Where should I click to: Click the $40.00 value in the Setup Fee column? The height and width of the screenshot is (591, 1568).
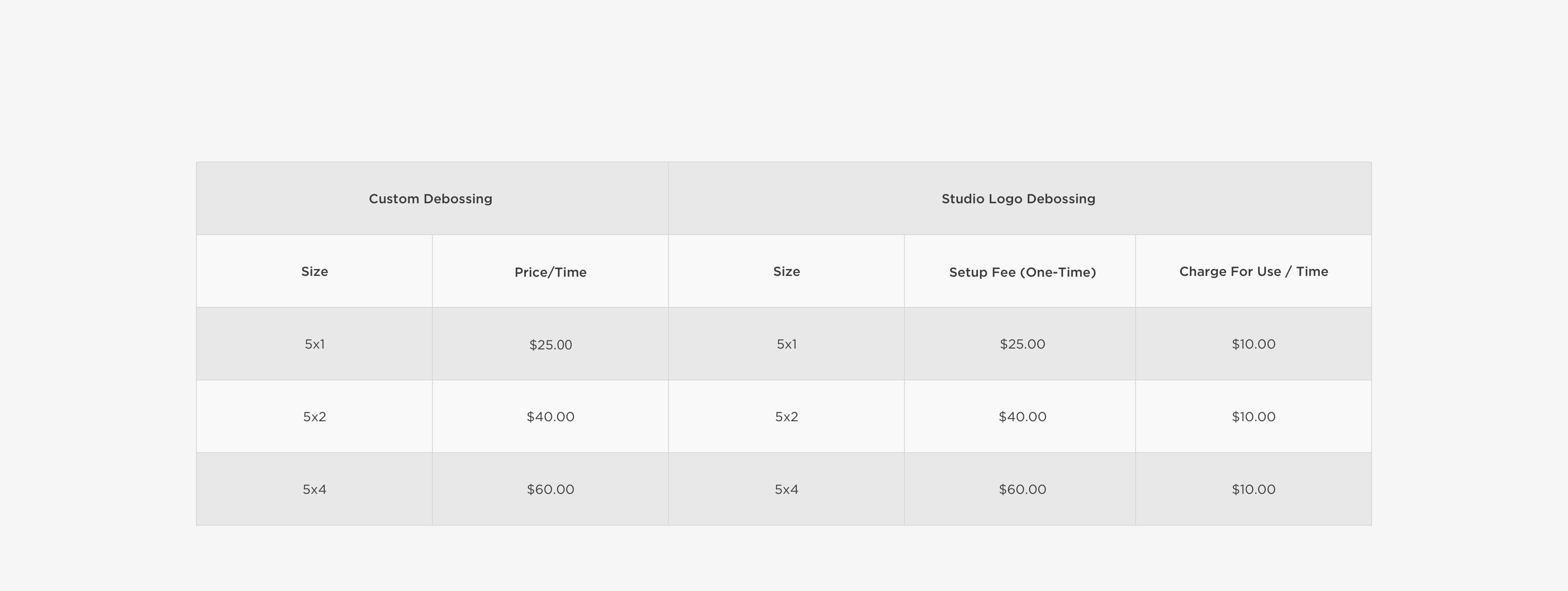point(1020,416)
